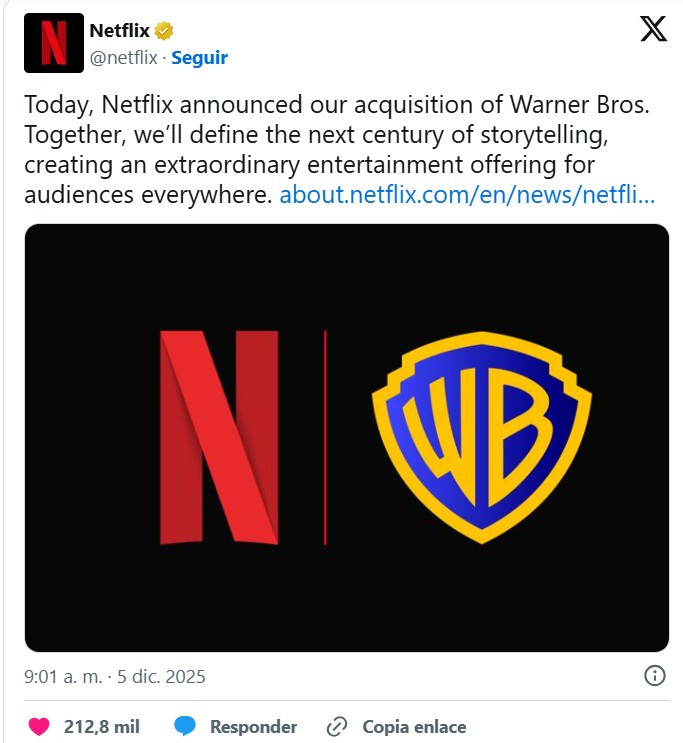Open the @netflix handle

point(123,58)
